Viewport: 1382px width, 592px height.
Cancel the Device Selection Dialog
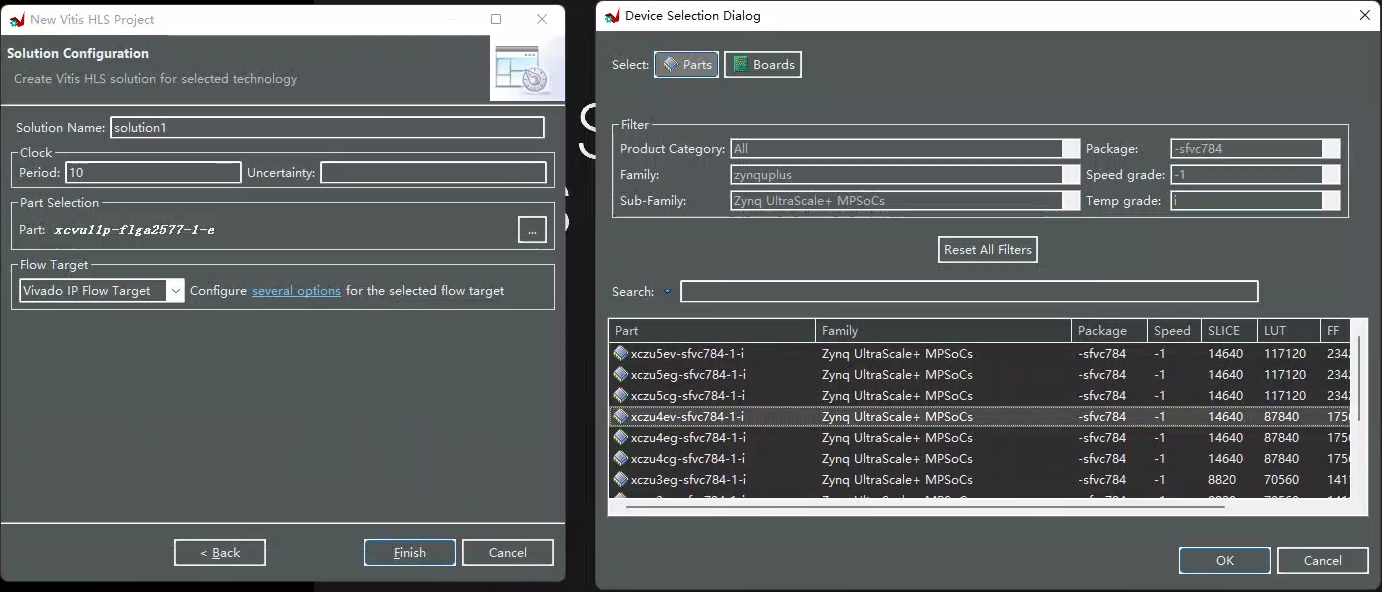tap(1323, 561)
